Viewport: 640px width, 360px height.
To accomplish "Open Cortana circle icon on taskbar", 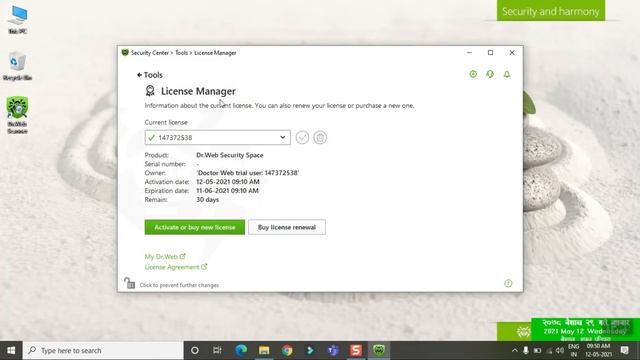I will tap(195, 350).
